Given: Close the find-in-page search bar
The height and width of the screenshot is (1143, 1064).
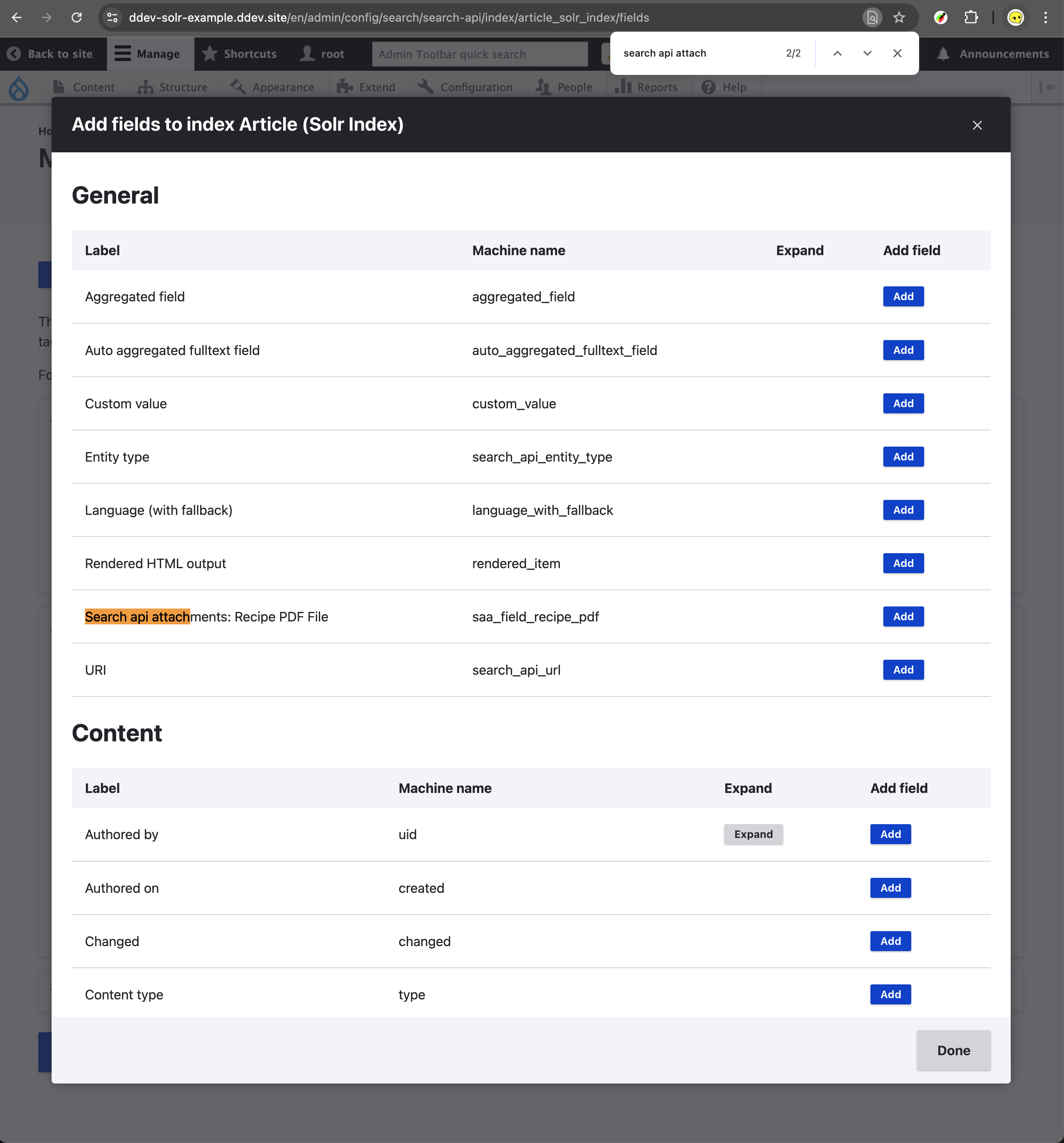Looking at the screenshot, I should tap(897, 53).
